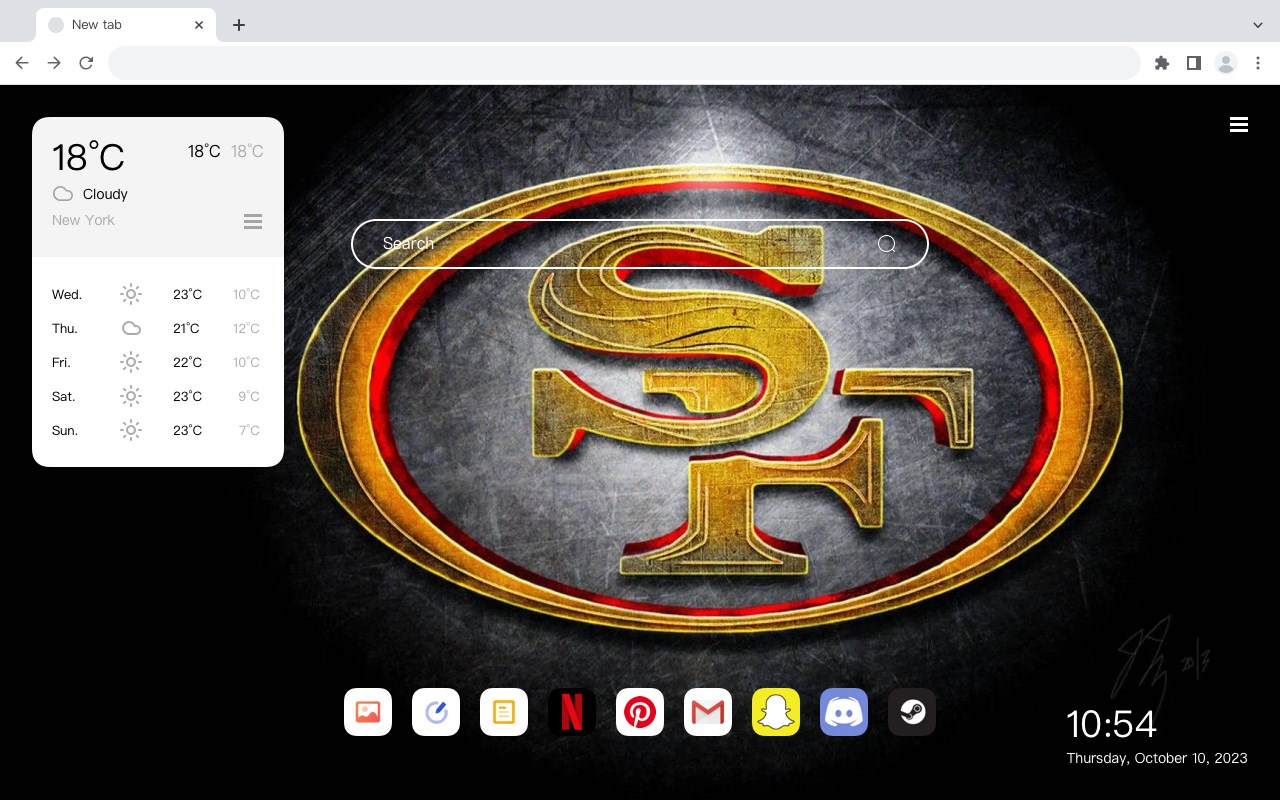Open the weather widget settings lines icon
The image size is (1280, 800).
253,221
